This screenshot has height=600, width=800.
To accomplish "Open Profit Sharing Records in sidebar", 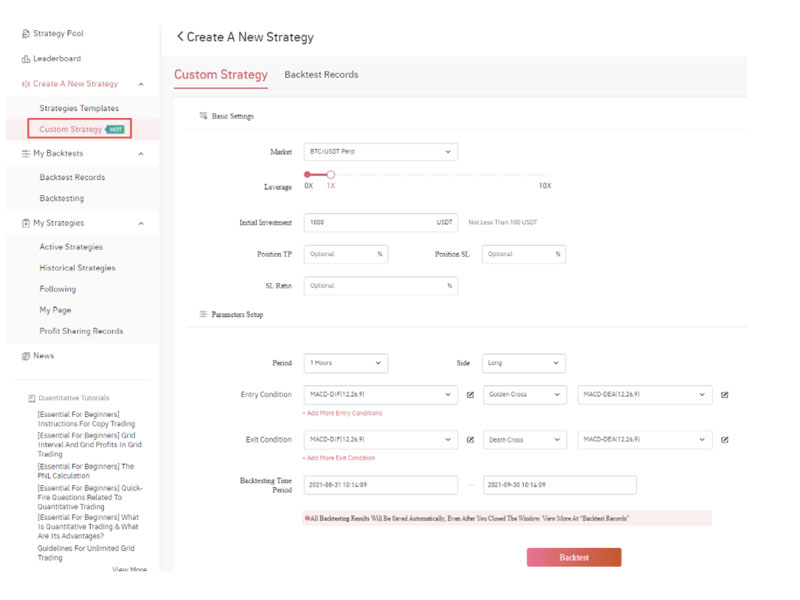I will point(81,331).
